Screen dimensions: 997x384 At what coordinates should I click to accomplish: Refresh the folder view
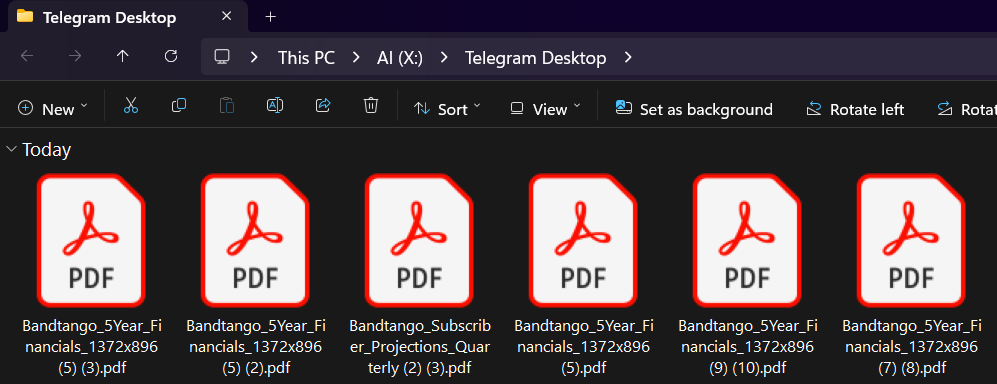[x=170, y=57]
